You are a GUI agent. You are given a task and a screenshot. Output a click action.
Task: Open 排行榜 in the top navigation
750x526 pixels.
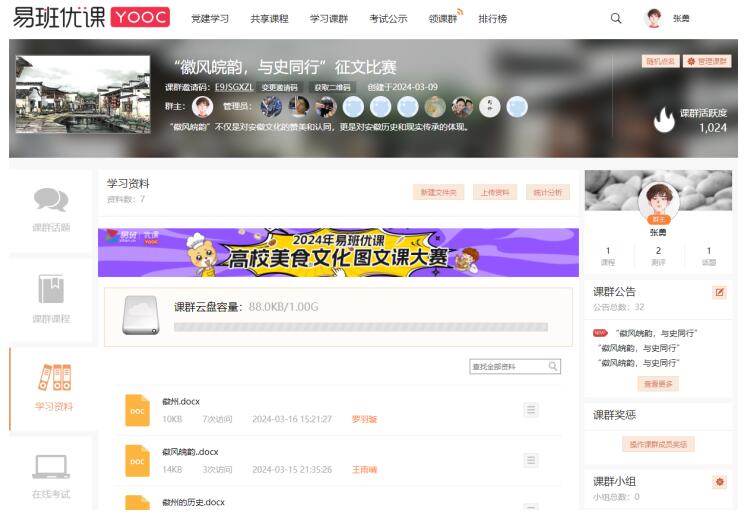click(x=492, y=19)
